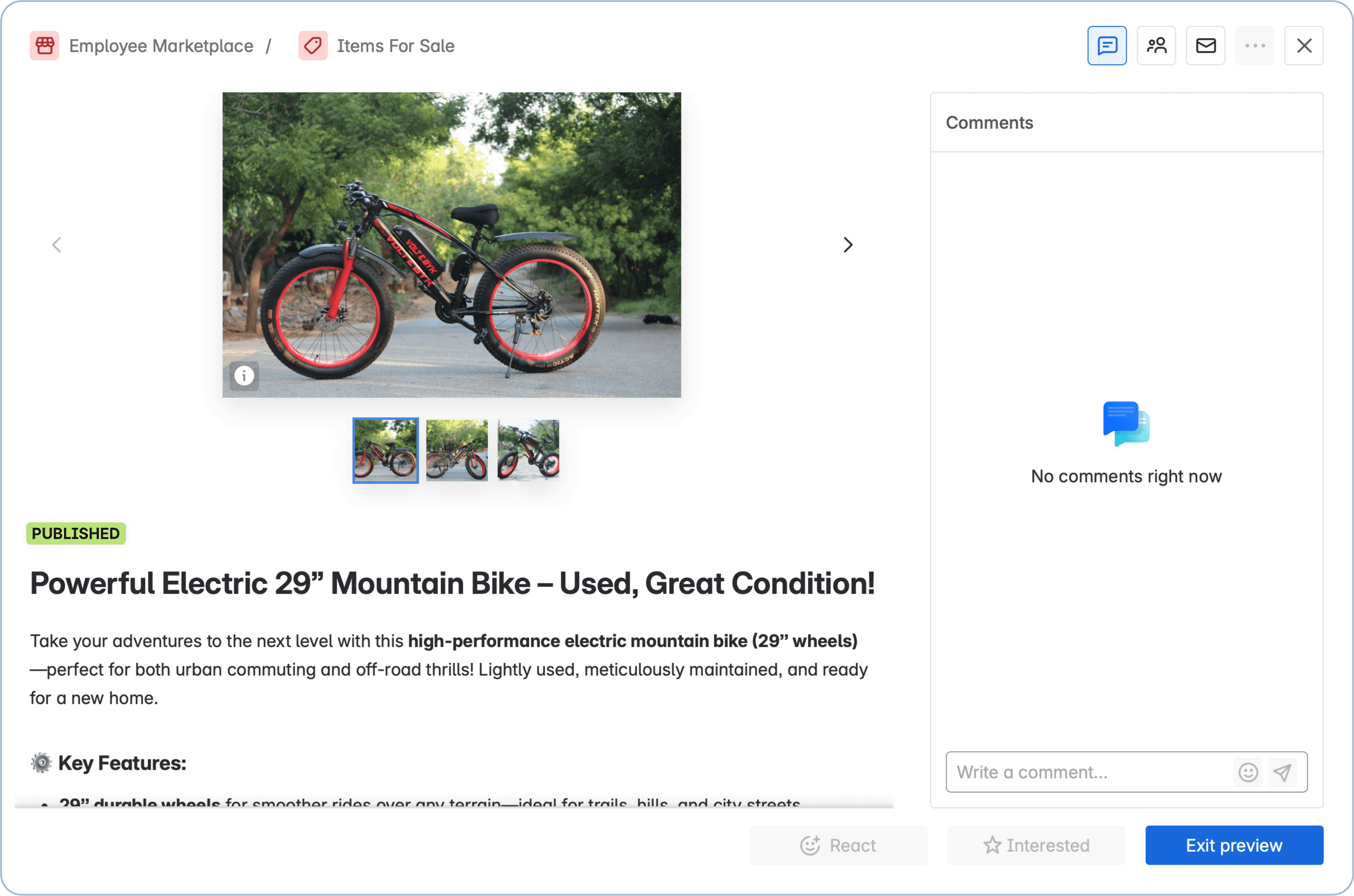This screenshot has height=896, width=1354.
Task: Click the Write a comment input field
Action: [1086, 772]
